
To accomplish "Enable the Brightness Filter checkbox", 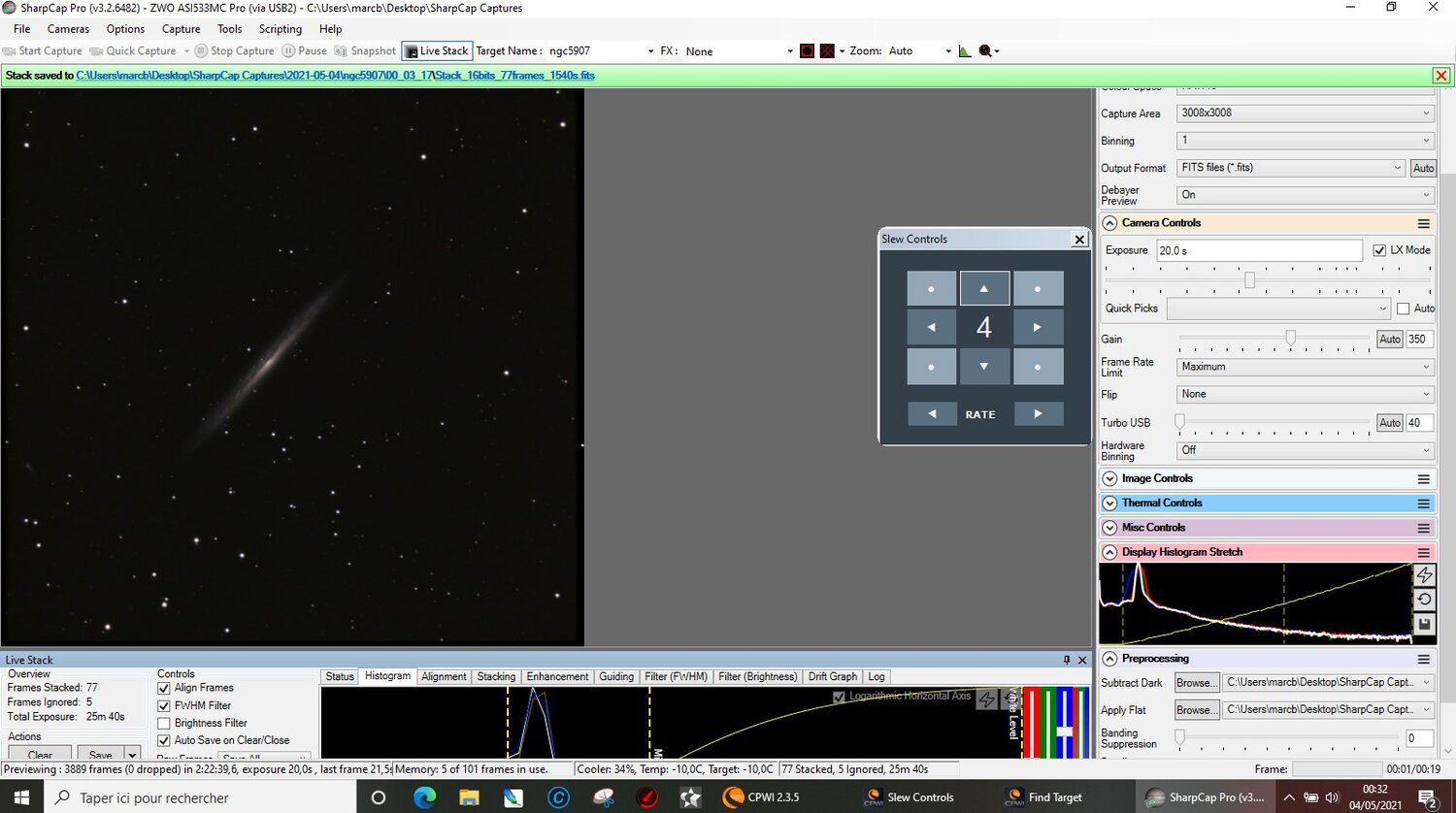I will [x=164, y=723].
